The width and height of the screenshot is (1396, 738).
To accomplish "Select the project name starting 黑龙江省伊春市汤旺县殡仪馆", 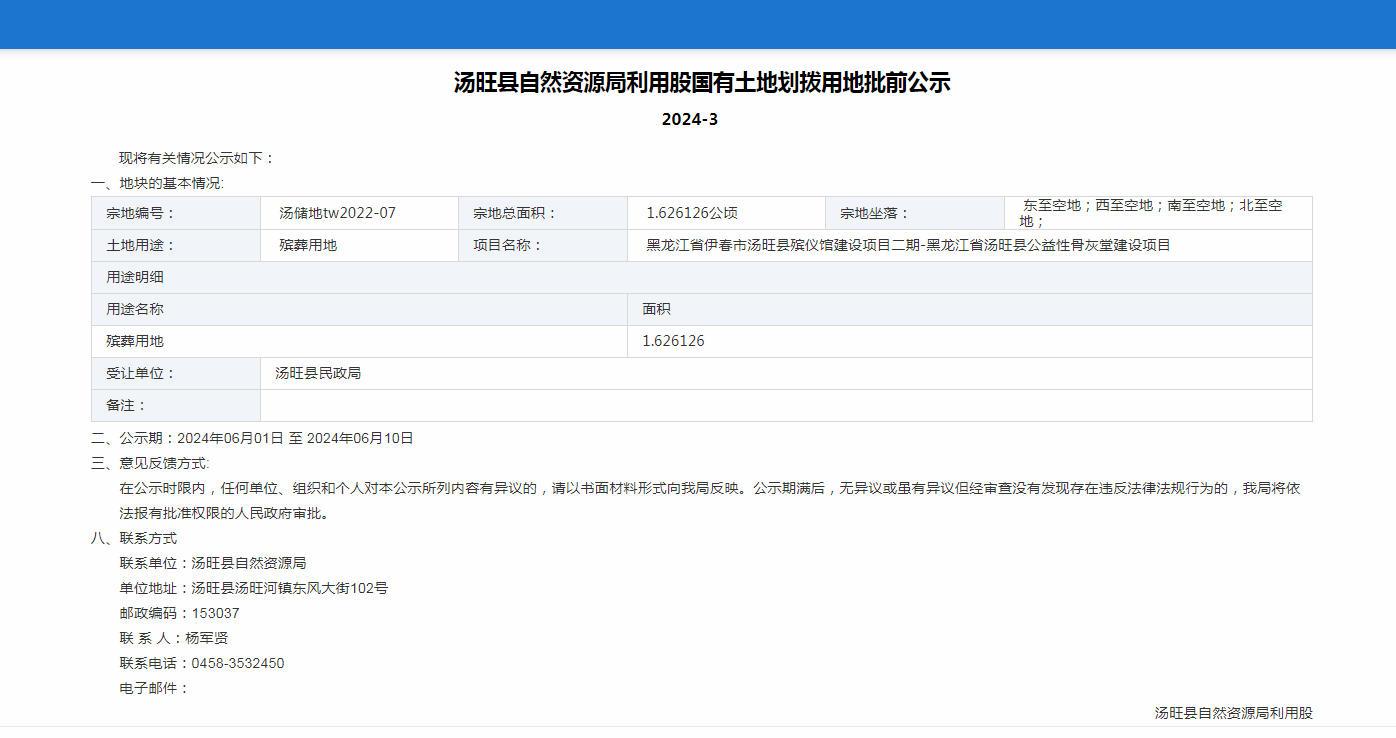I will point(908,245).
